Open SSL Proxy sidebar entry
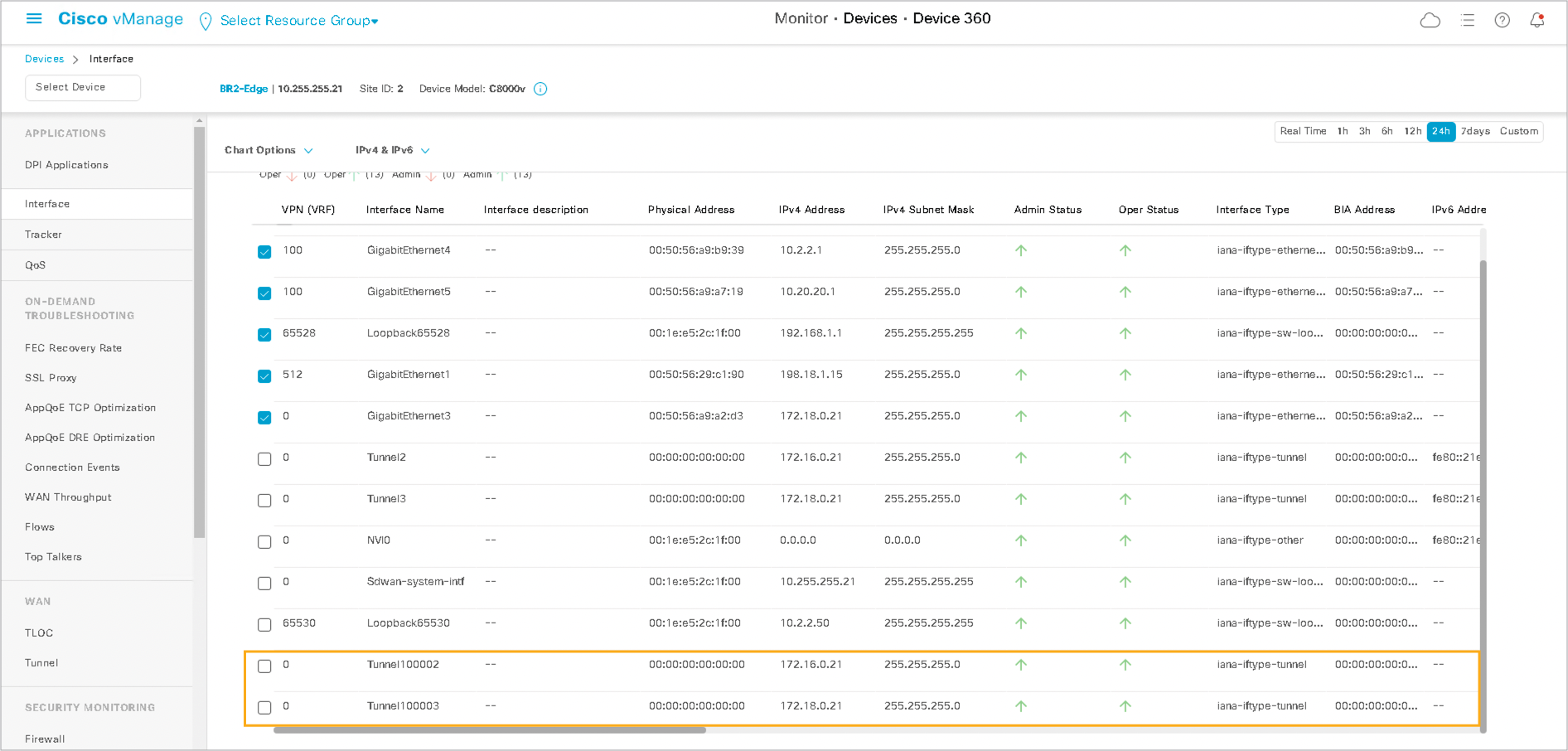Viewport: 1568px width, 751px height. coord(51,378)
